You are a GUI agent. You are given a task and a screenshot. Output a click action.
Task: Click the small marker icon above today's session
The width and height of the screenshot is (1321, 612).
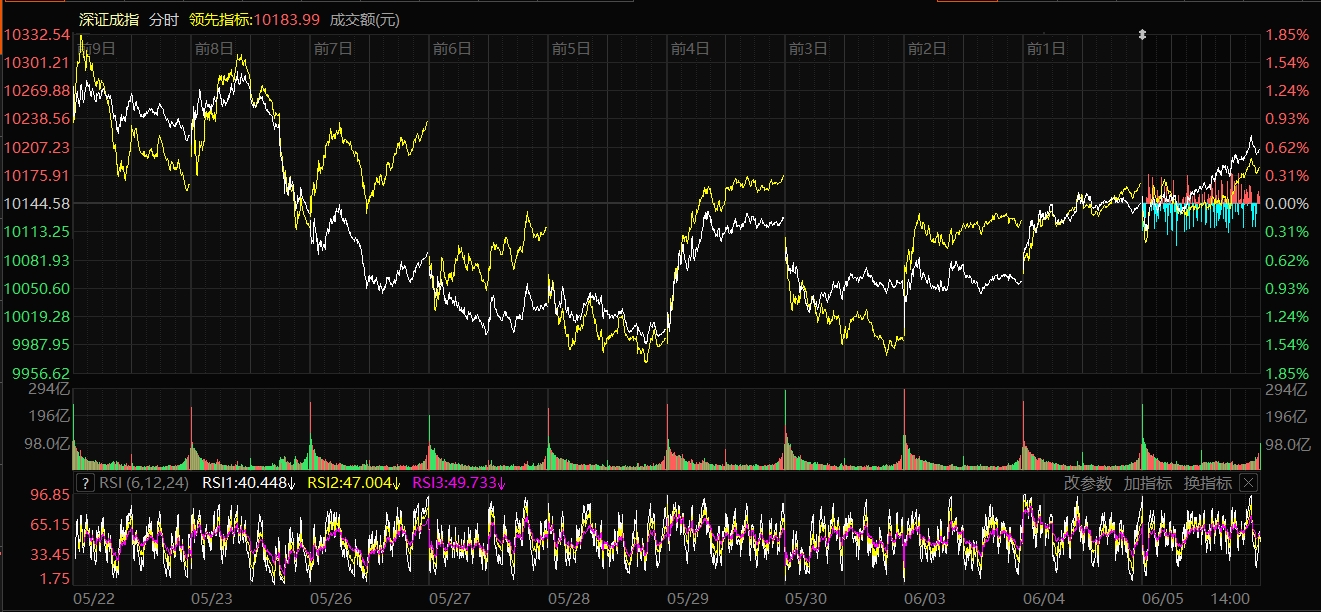[x=1143, y=34]
